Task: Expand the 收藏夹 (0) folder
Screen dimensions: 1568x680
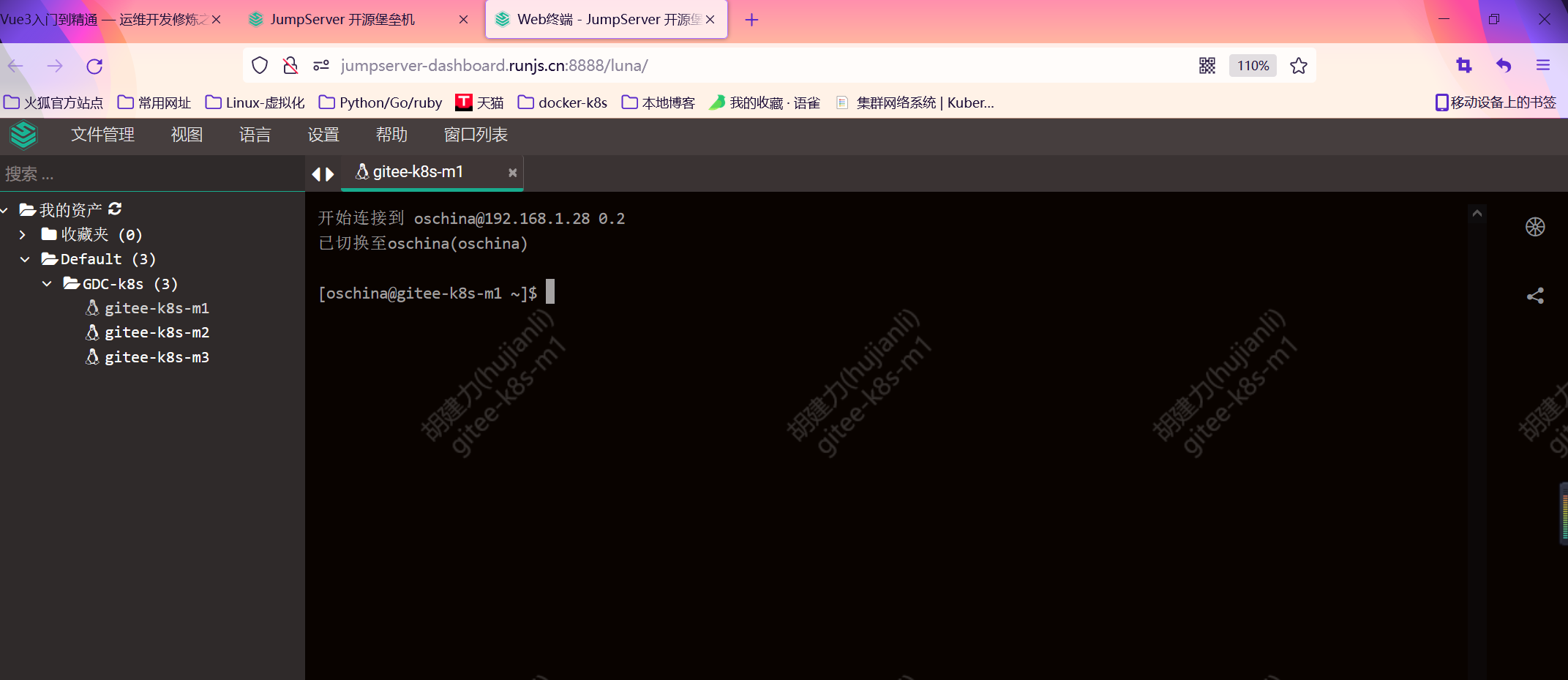Action: point(23,235)
